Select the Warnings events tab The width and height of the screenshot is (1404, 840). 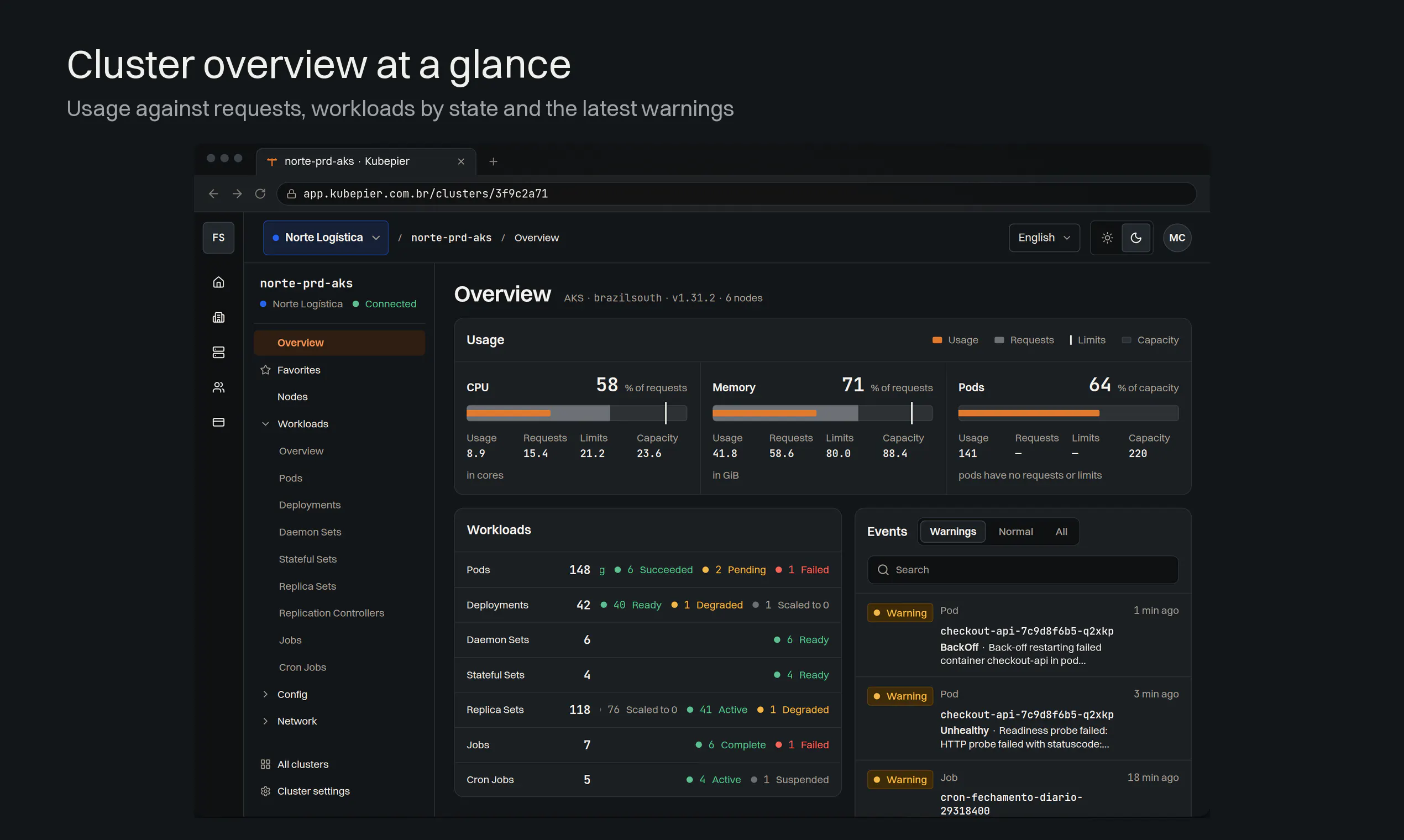pyautogui.click(x=953, y=532)
